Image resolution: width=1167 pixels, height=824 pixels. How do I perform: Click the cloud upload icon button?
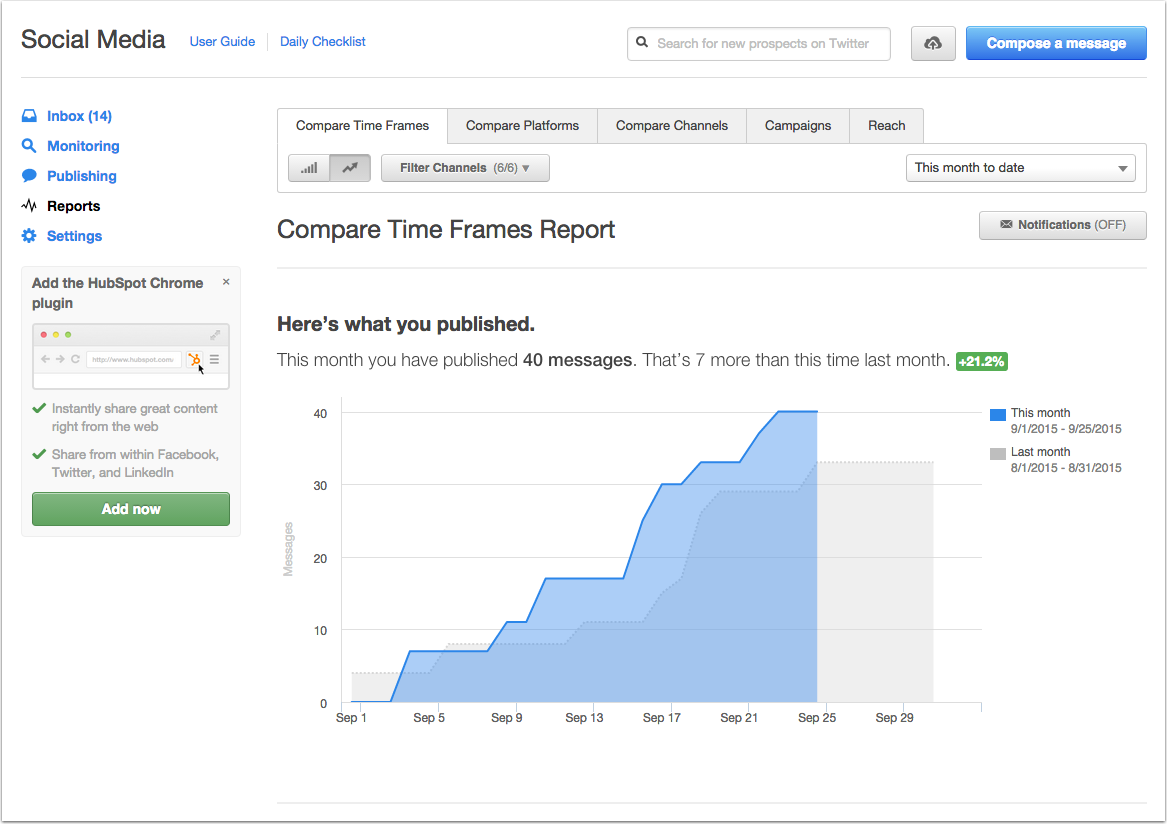click(933, 43)
